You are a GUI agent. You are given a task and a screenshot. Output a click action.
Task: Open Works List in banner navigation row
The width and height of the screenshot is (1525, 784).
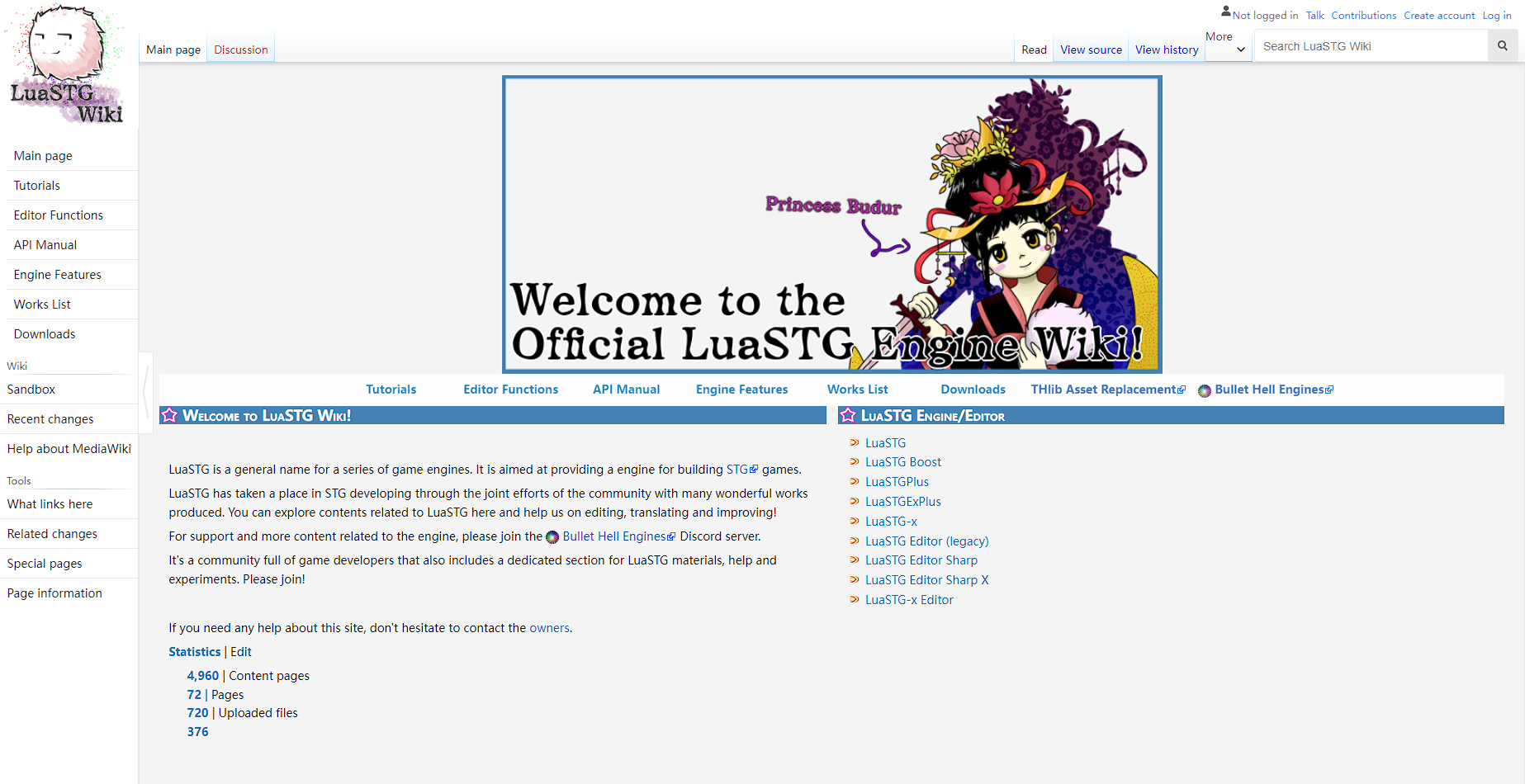coord(858,390)
